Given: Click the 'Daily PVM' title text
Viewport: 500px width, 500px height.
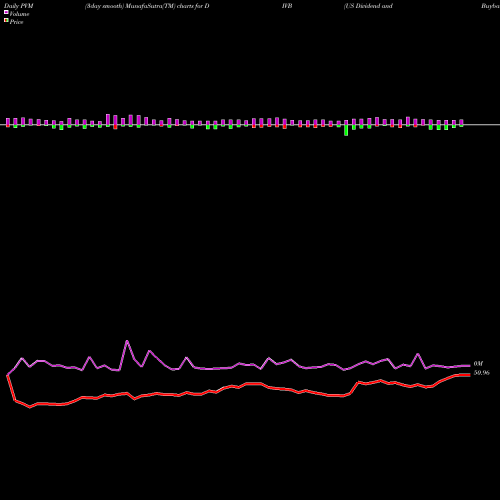Looking at the screenshot, I should (x=19, y=6).
